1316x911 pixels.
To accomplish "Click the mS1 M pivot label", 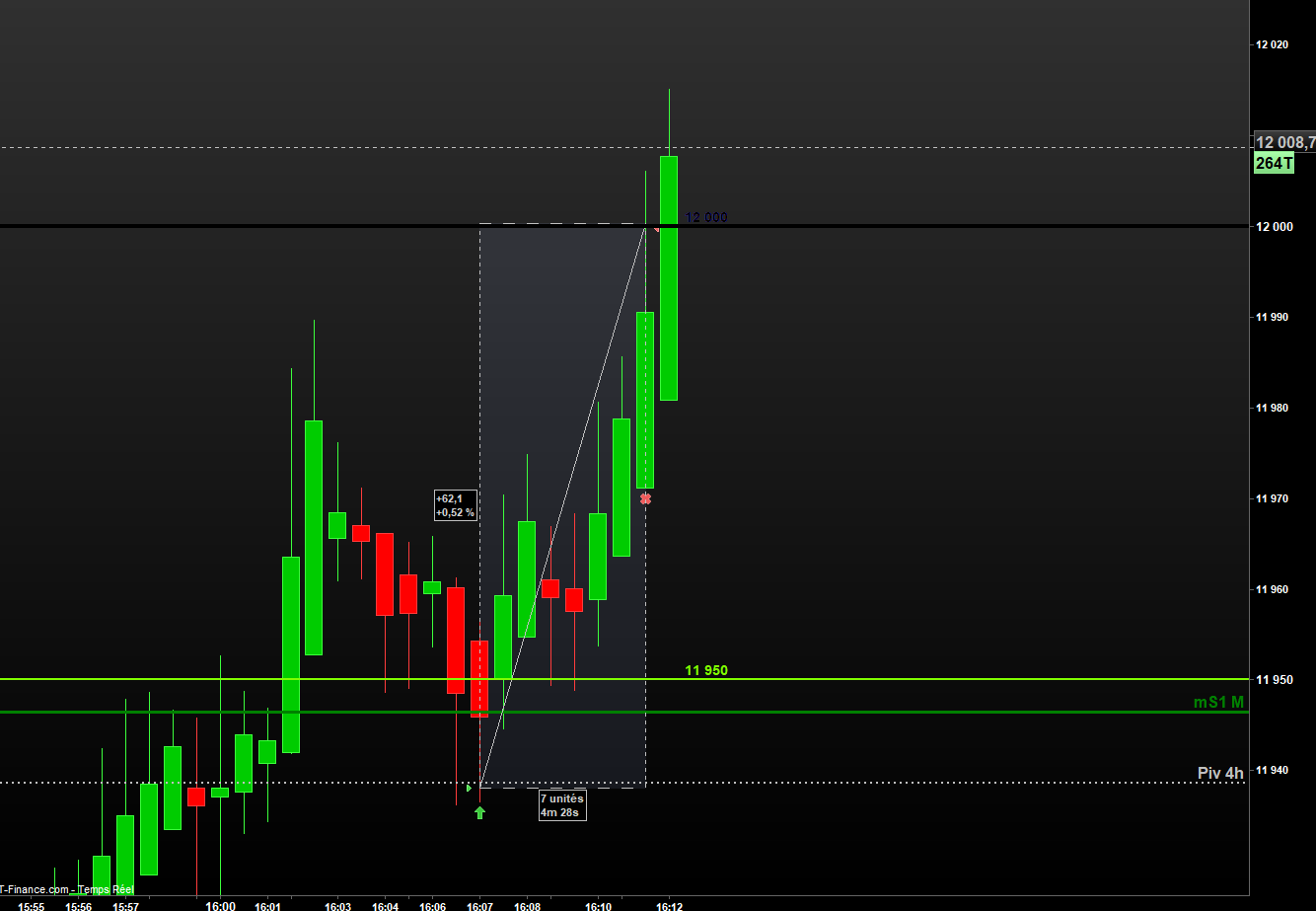I will (x=1218, y=702).
